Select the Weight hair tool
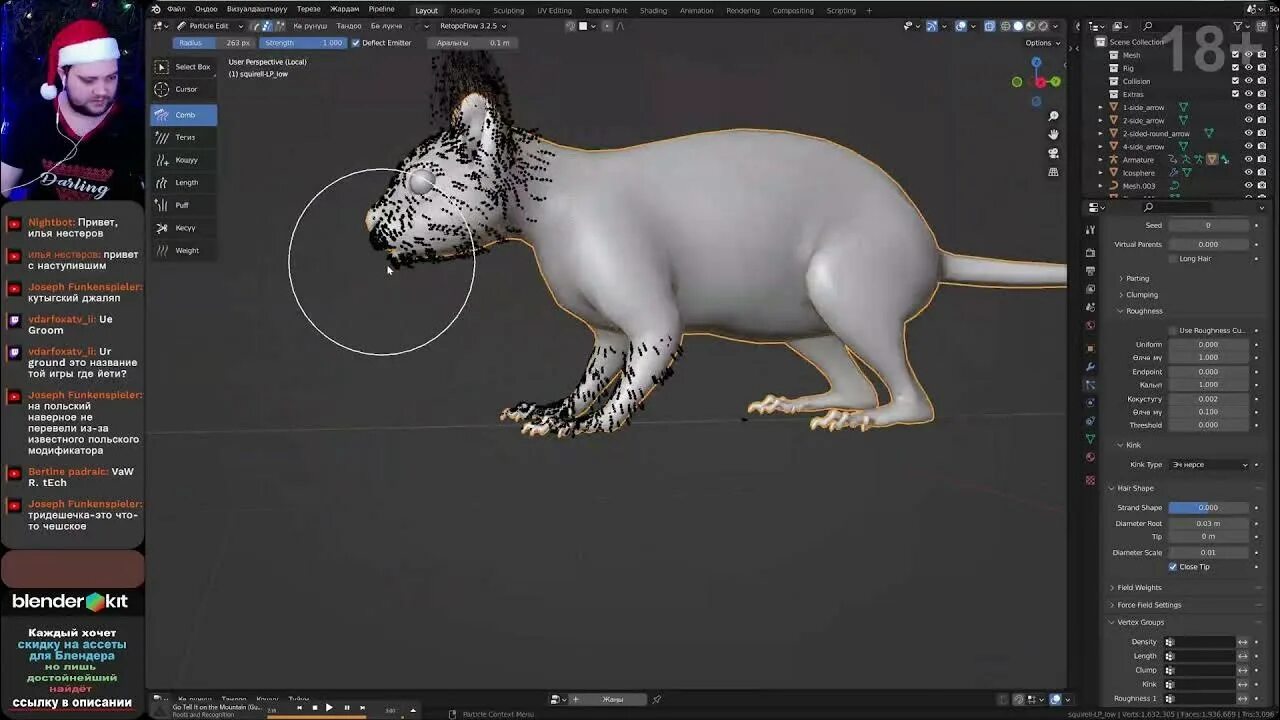 [183, 250]
